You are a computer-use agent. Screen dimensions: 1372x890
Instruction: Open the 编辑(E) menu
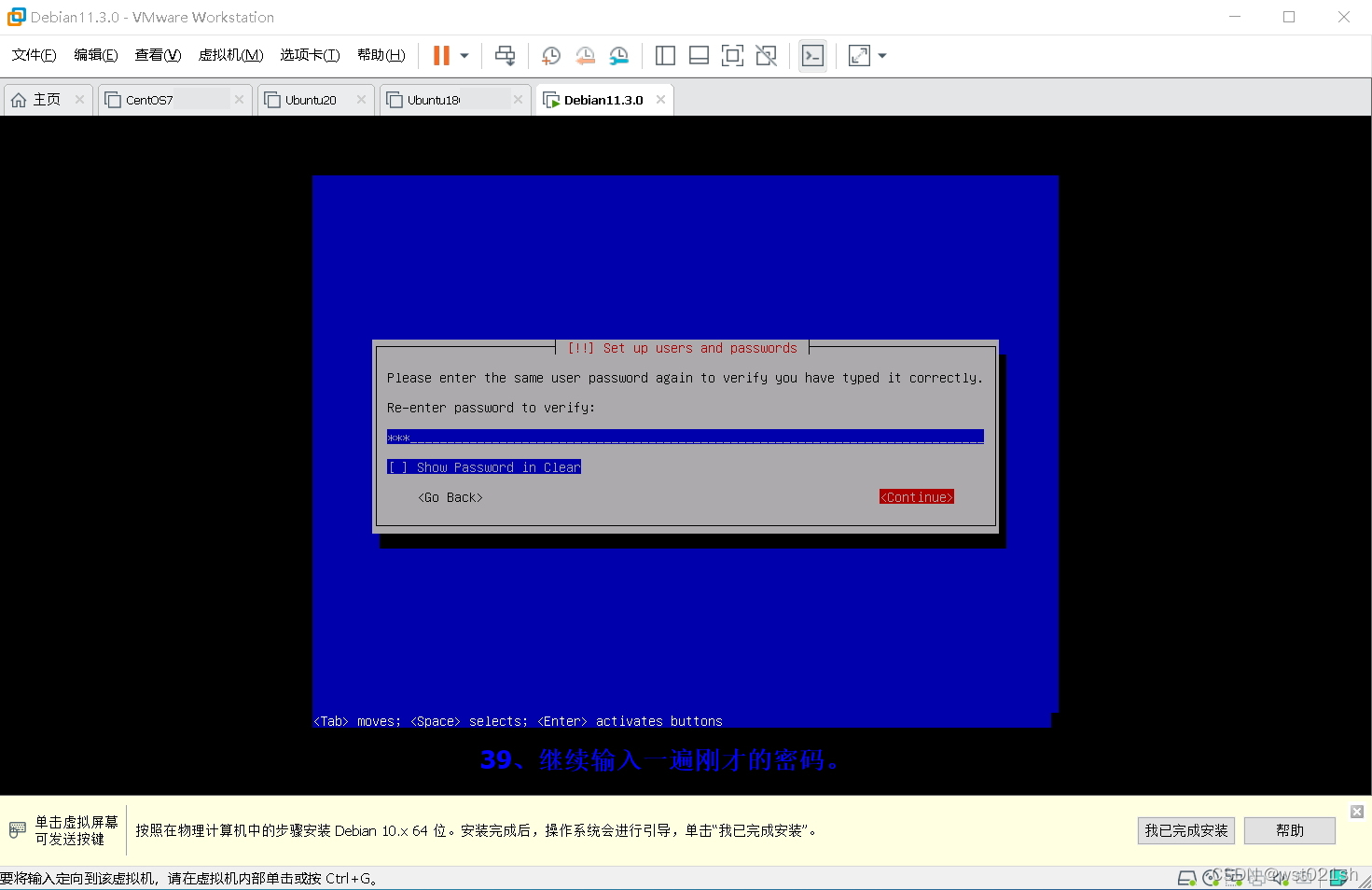(95, 55)
